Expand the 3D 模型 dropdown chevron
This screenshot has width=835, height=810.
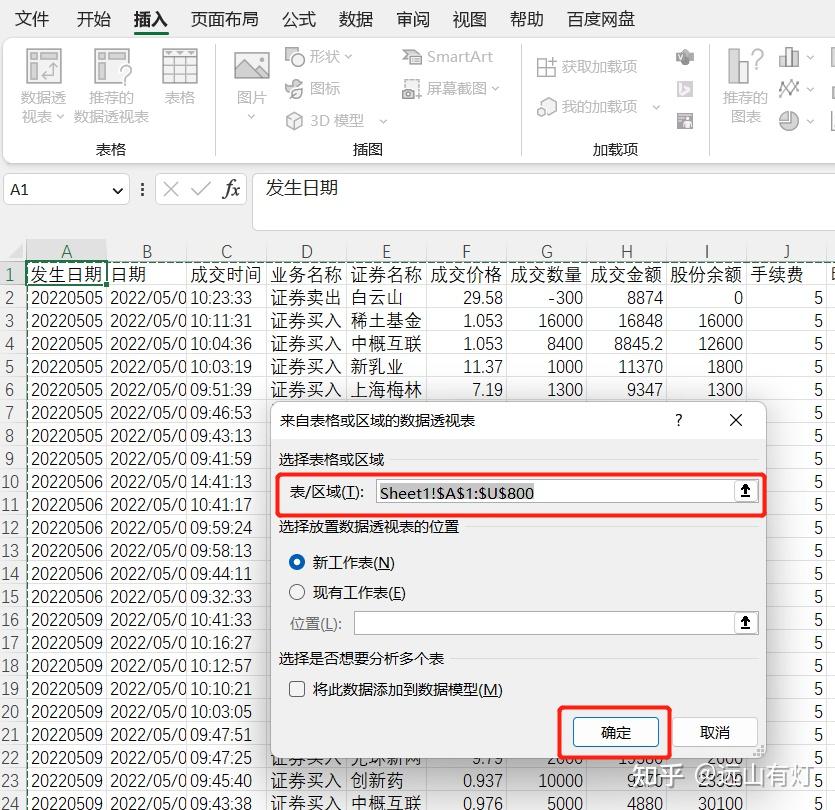(383, 121)
